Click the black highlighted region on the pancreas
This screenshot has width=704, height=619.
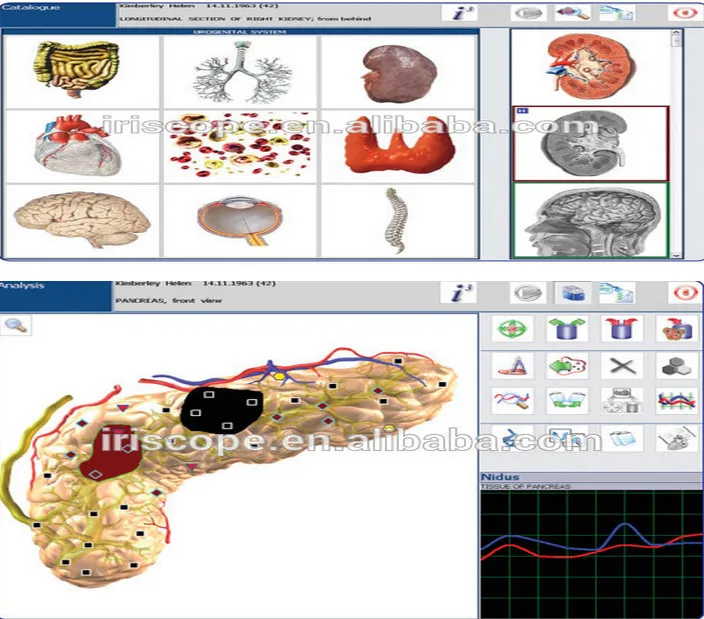(x=221, y=410)
